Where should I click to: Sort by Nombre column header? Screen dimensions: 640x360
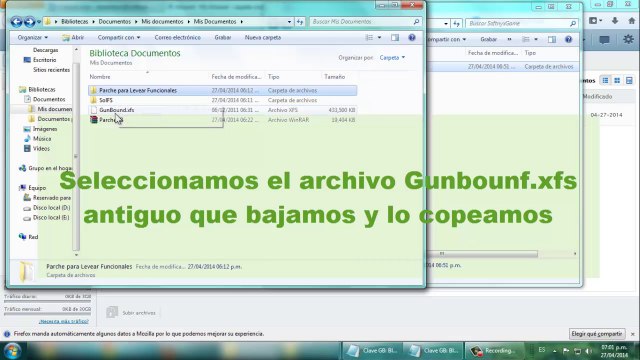point(100,77)
